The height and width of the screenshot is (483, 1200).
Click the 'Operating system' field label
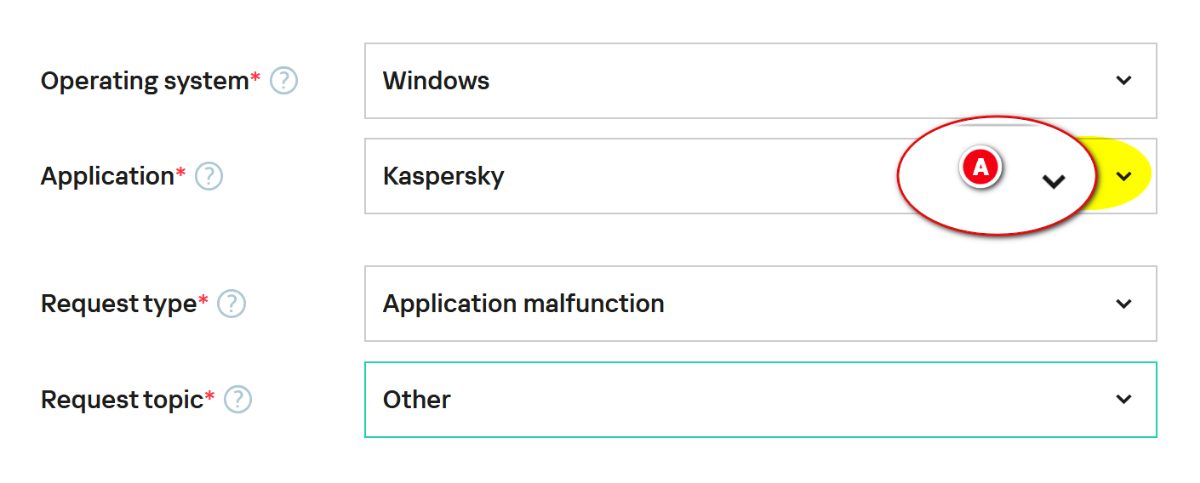click(x=145, y=81)
